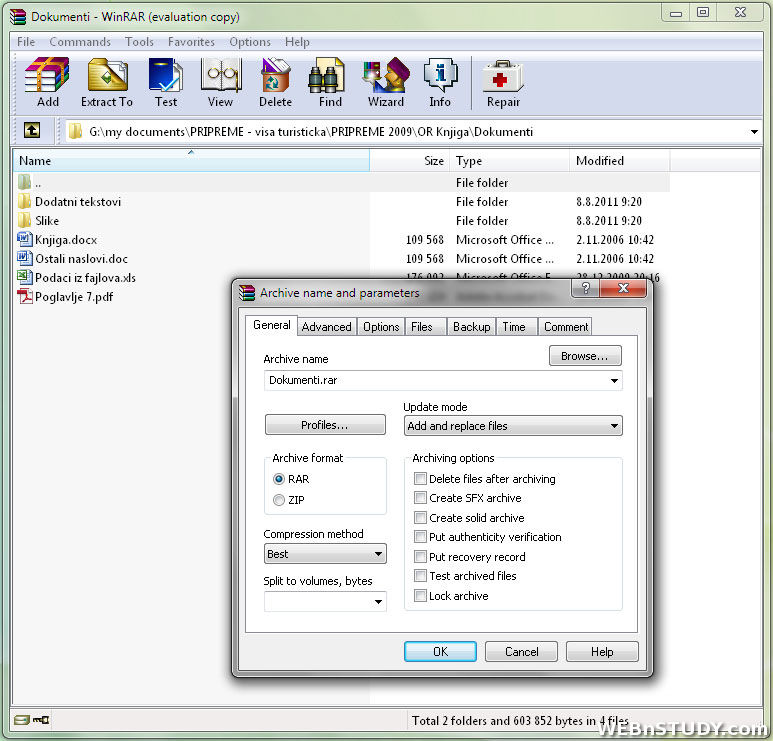Click the drive icon in status bar
773x741 pixels.
[x=21, y=720]
